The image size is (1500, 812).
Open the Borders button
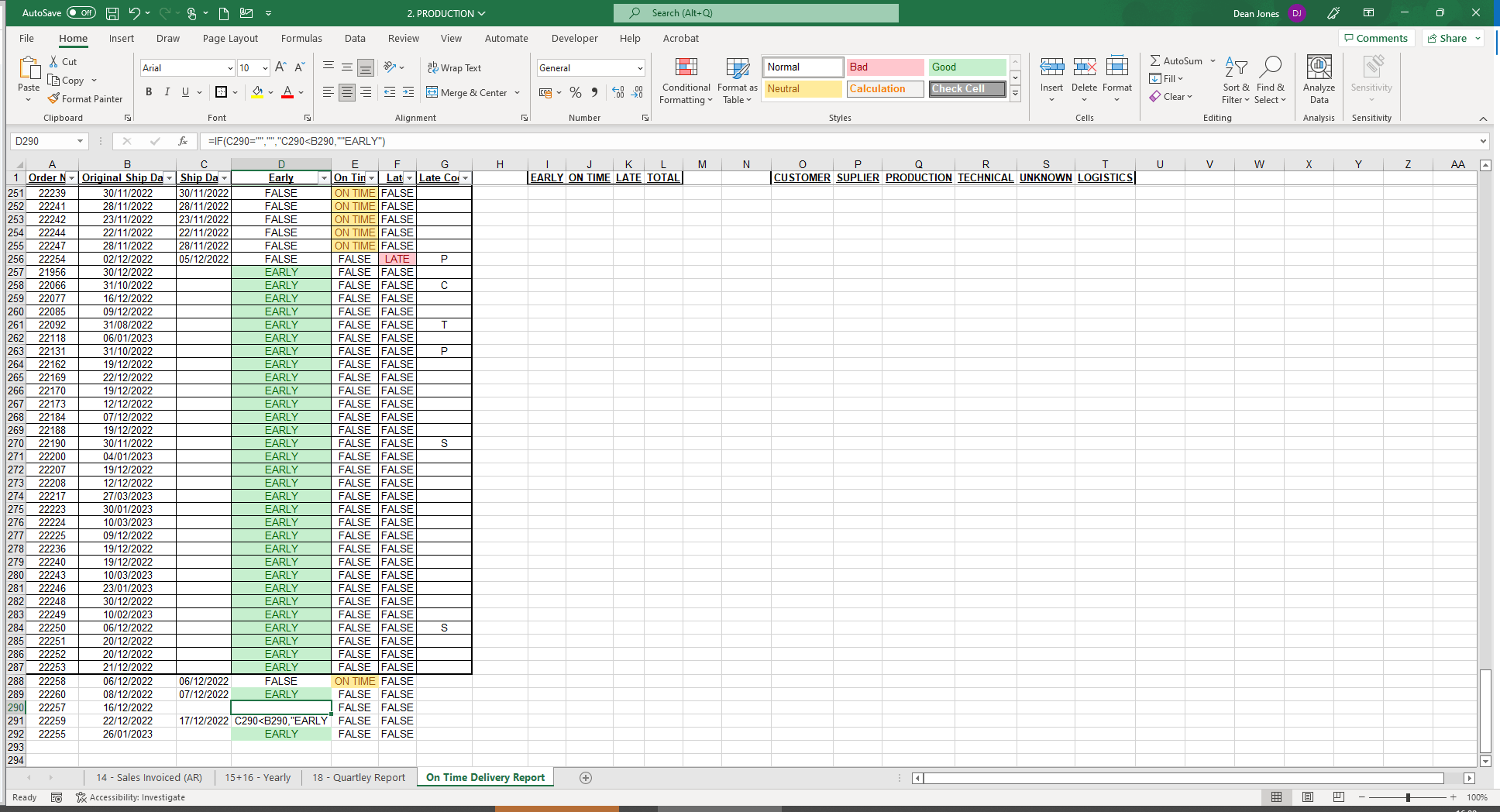pos(221,92)
